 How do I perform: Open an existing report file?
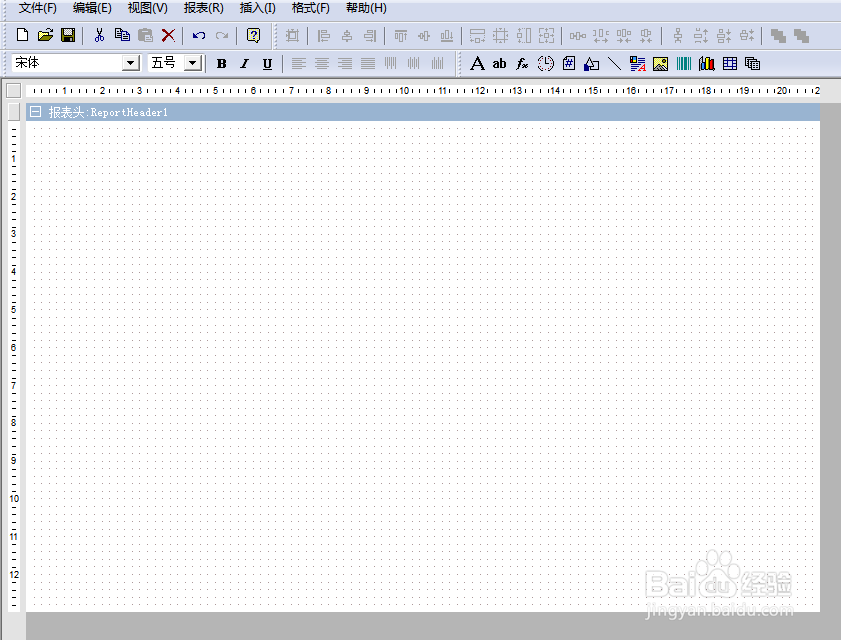pos(46,35)
